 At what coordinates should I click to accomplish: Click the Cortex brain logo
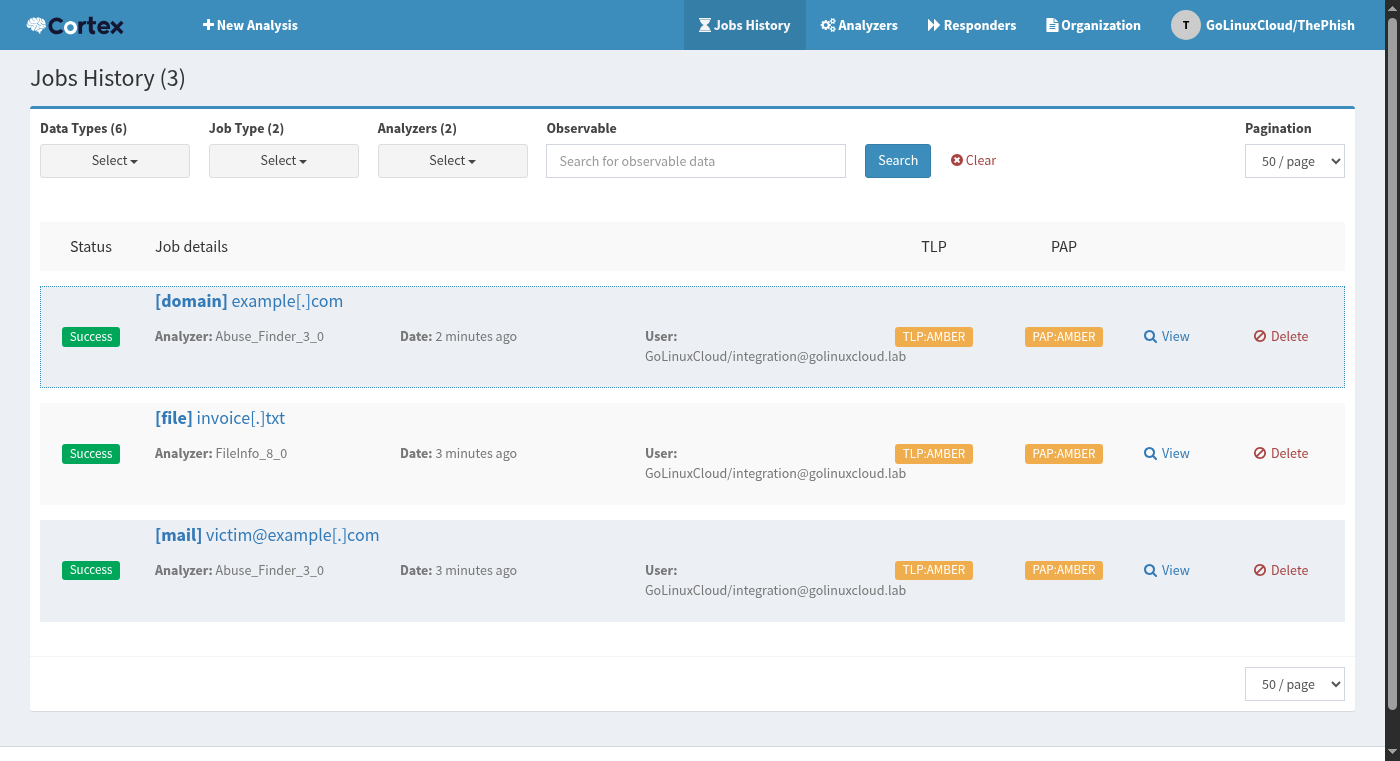point(75,25)
